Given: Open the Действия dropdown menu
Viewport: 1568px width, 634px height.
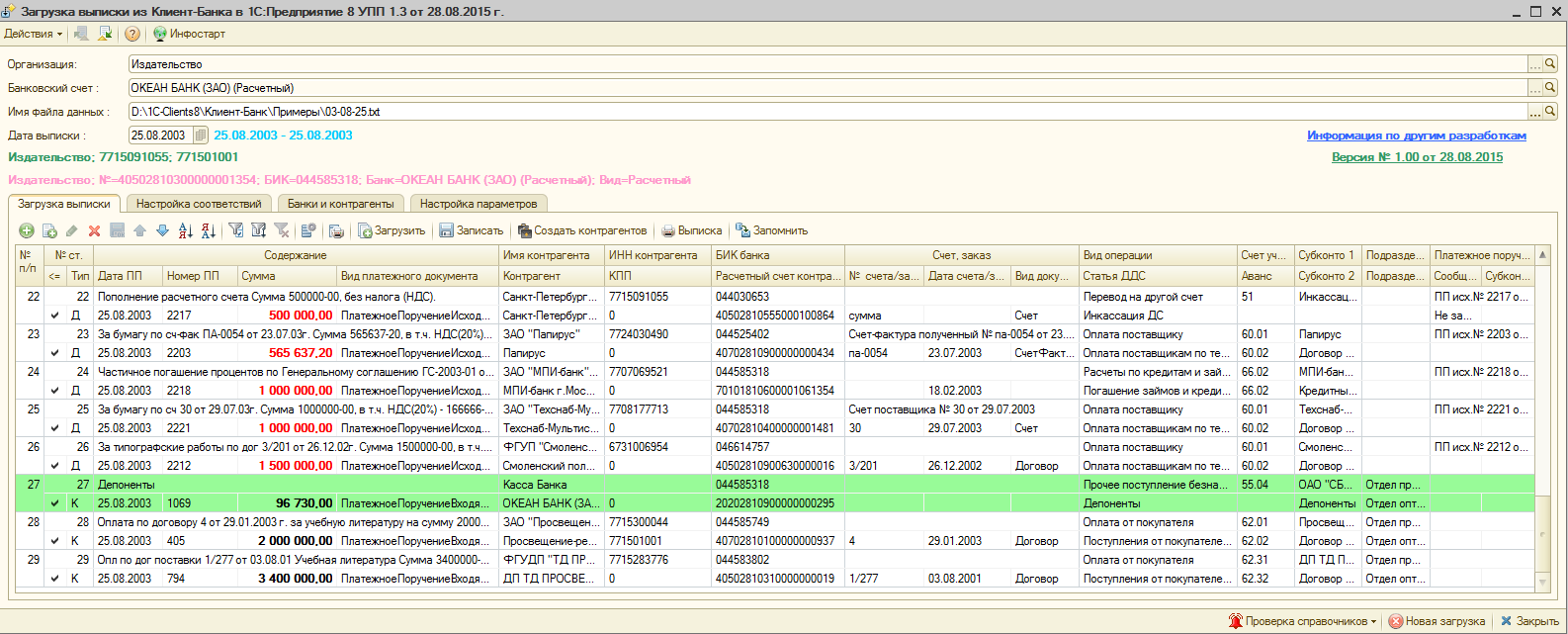Looking at the screenshot, I should click(x=33, y=34).
